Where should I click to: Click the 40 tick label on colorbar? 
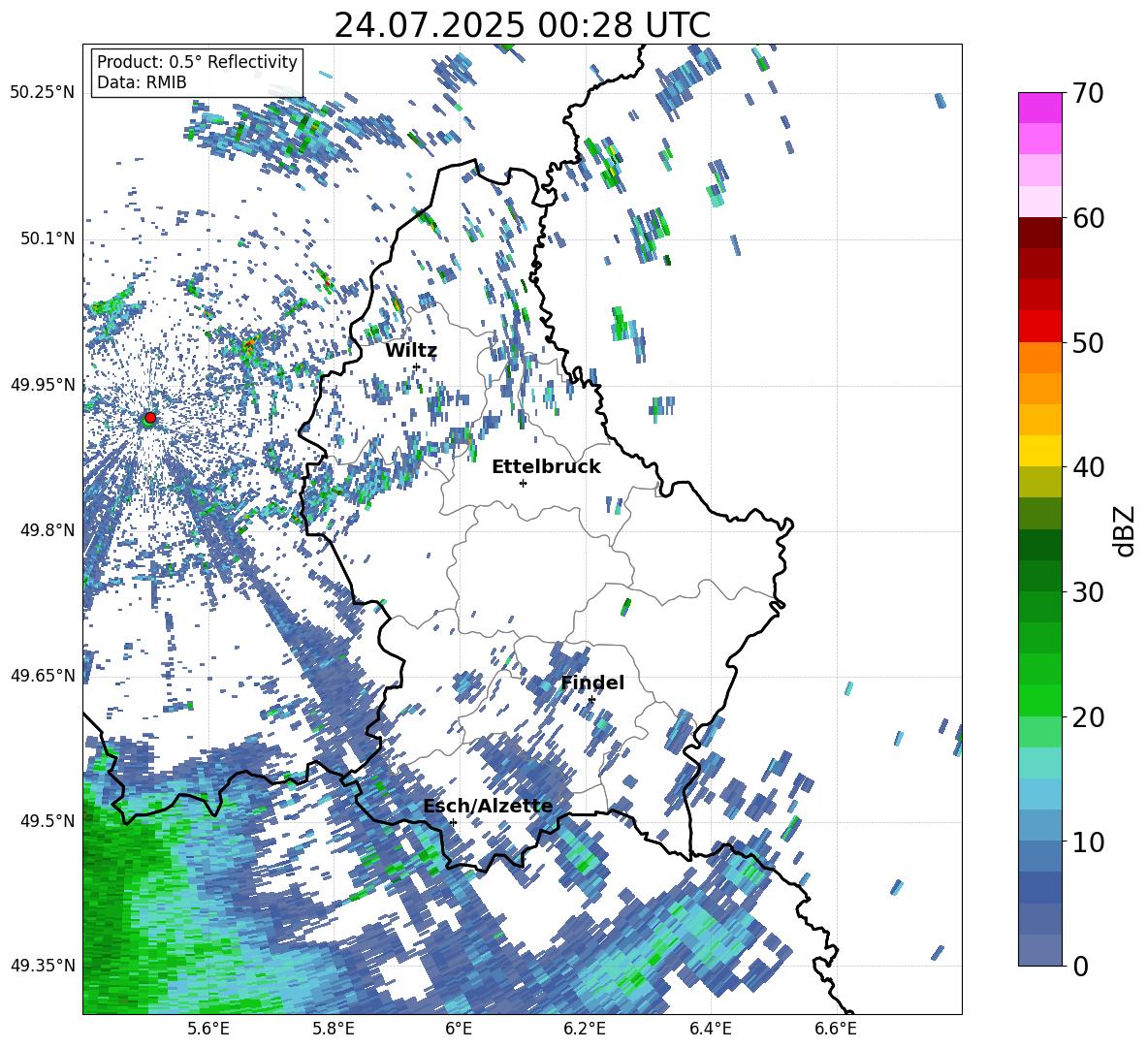tap(1088, 467)
